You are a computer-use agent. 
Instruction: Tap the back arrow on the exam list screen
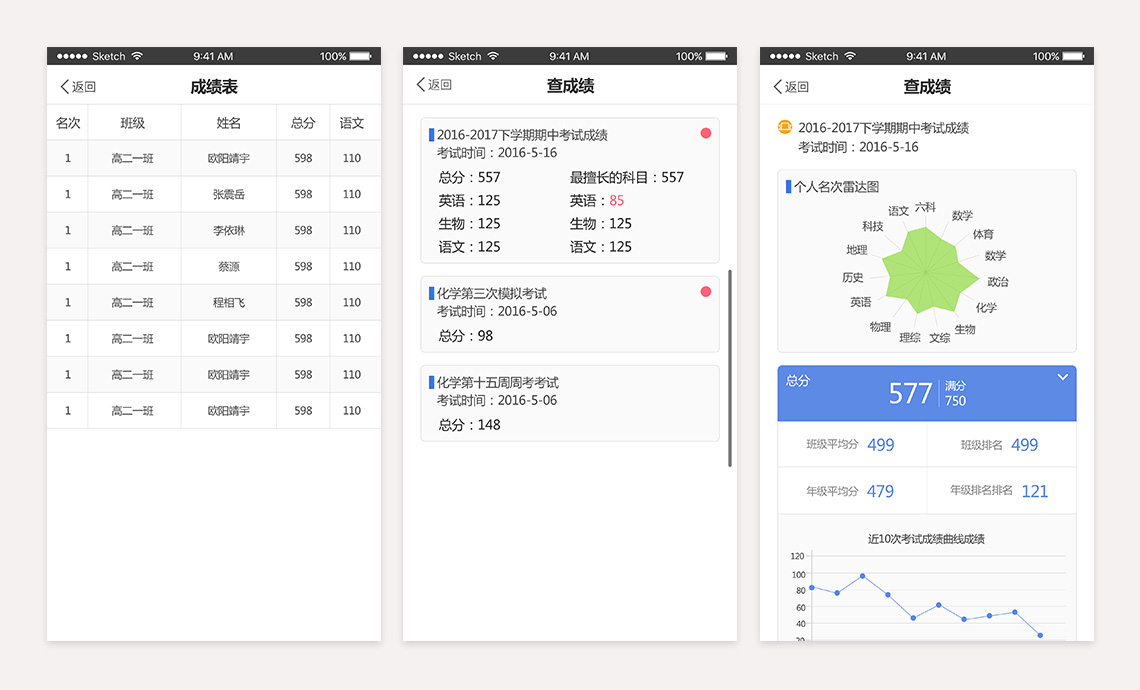422,85
